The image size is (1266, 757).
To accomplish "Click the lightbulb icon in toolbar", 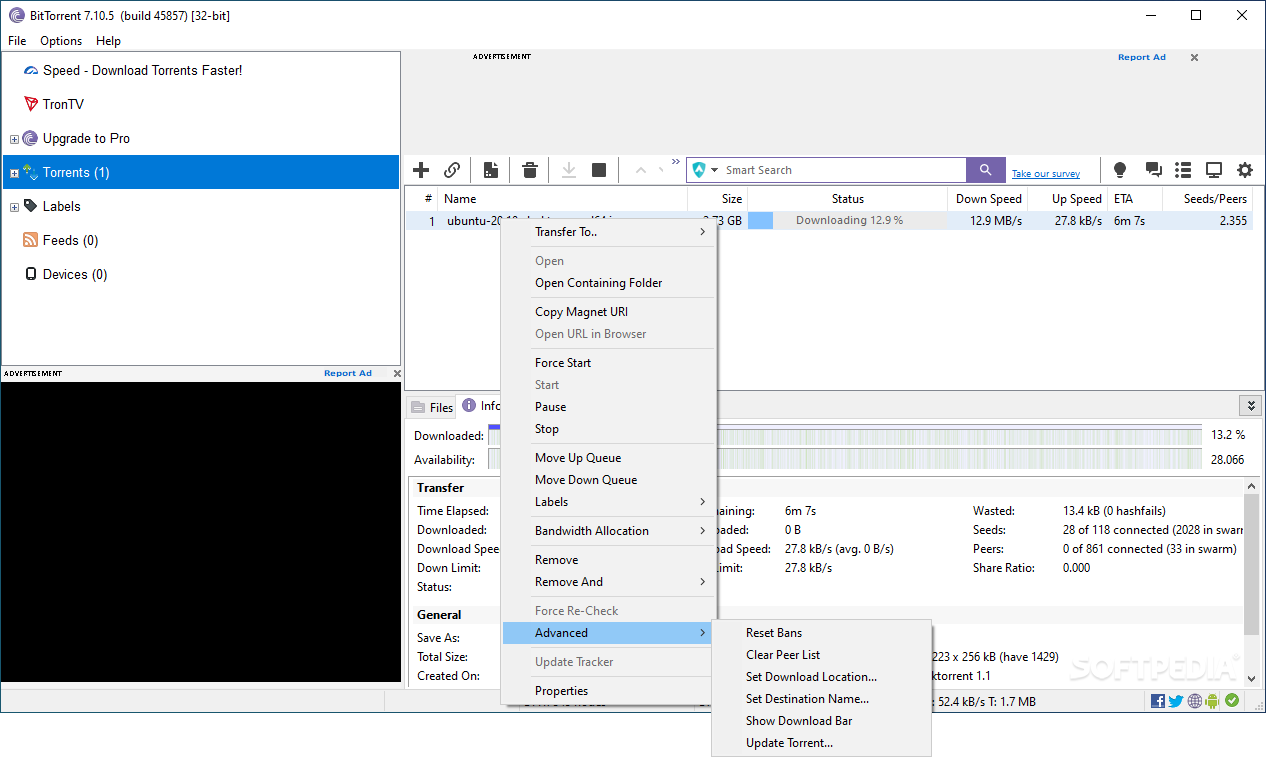I will coord(1120,170).
